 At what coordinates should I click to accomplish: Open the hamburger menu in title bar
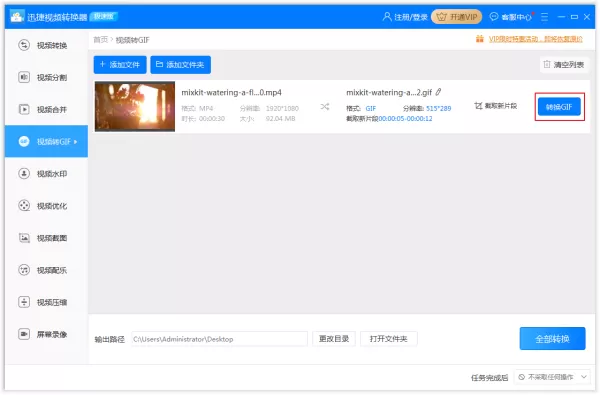pos(545,17)
